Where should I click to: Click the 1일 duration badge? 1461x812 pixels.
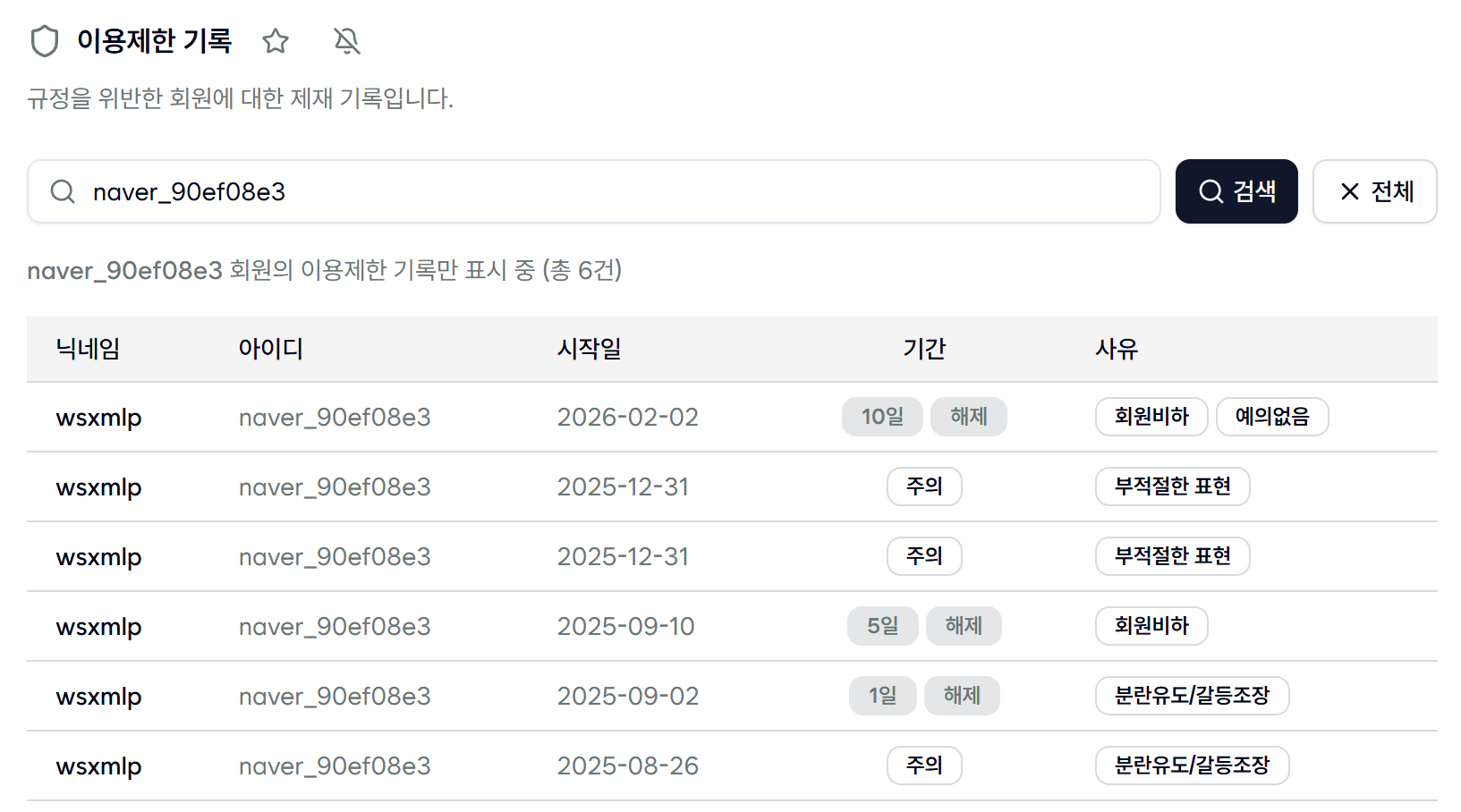tap(883, 696)
